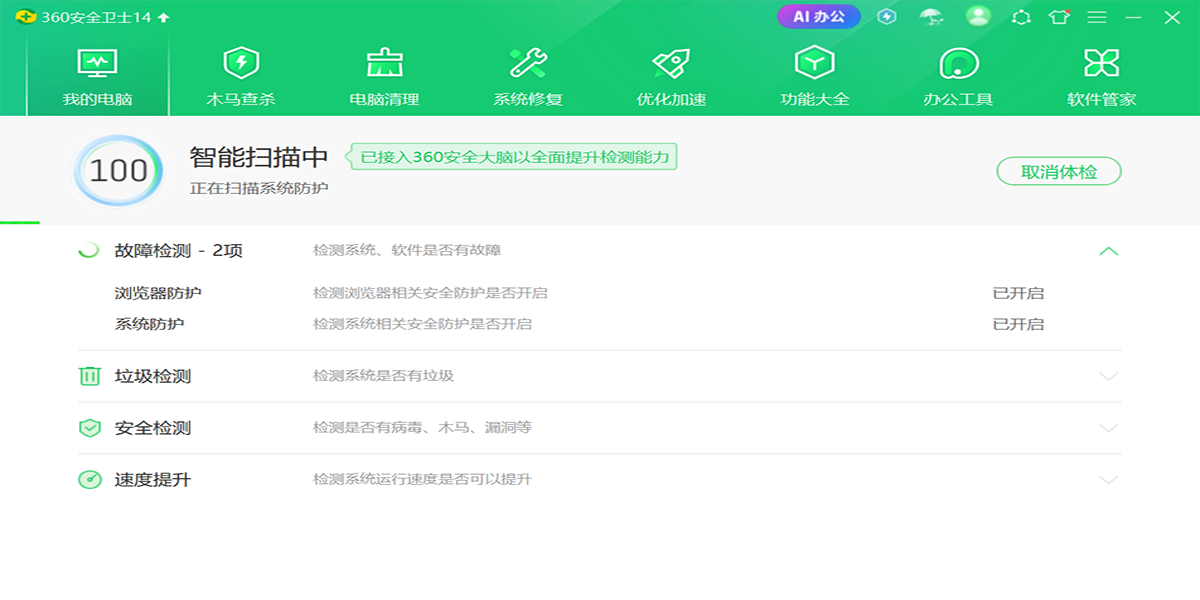Collapse the 故障检测 section chevron
This screenshot has height=600, width=1200.
pyautogui.click(x=1108, y=251)
